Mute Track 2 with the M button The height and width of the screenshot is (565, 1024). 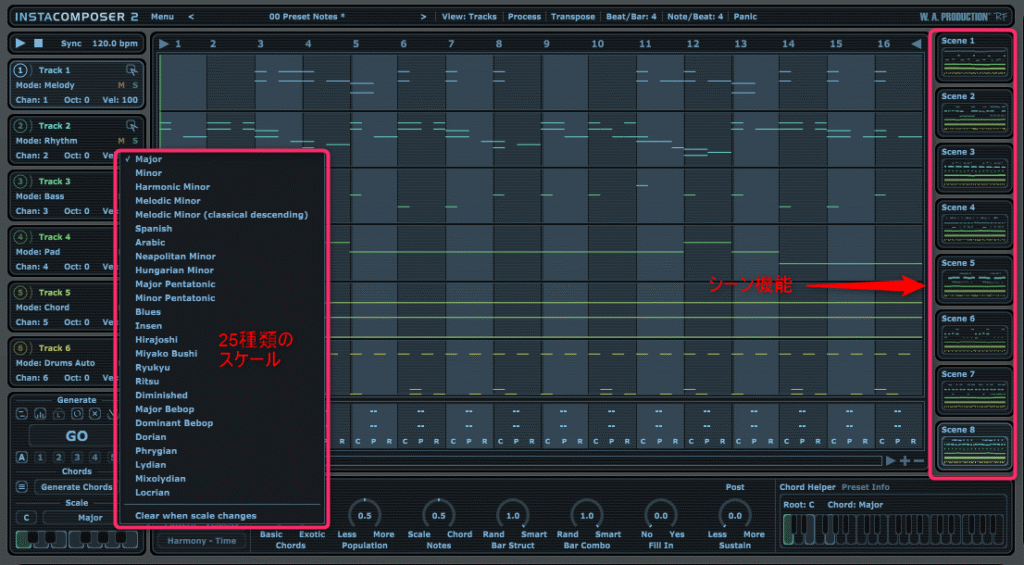tap(121, 140)
